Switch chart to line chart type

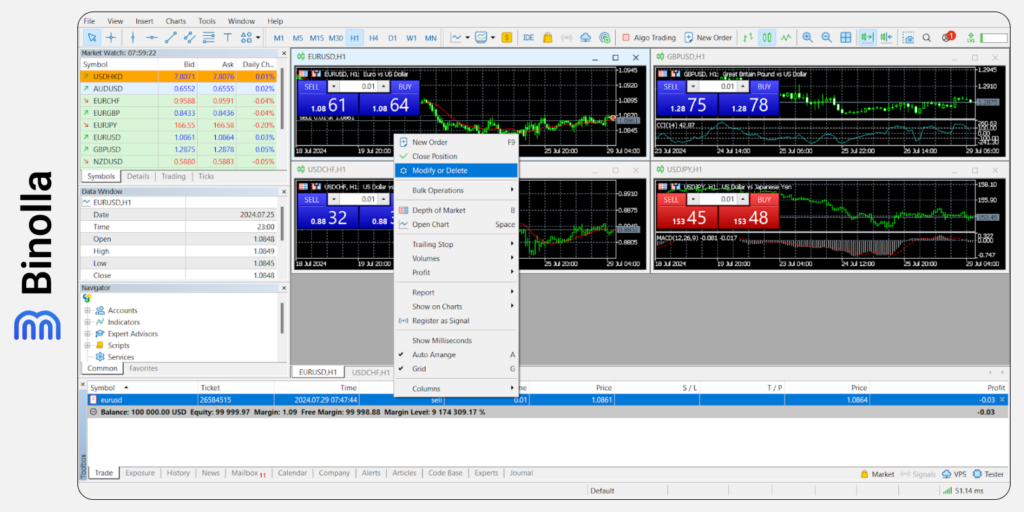786,37
